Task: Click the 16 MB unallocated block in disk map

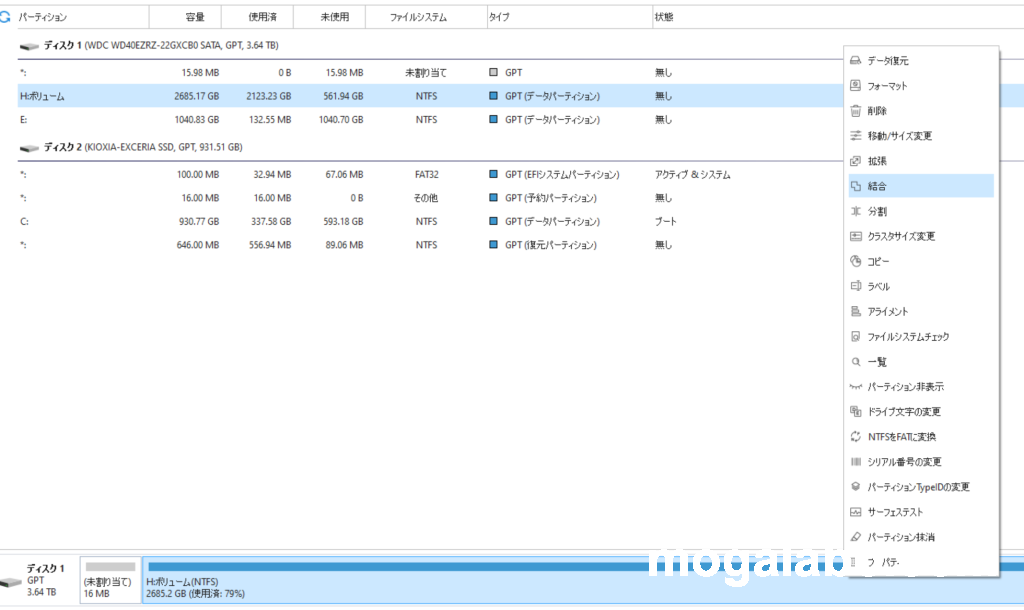Action: tap(110, 580)
